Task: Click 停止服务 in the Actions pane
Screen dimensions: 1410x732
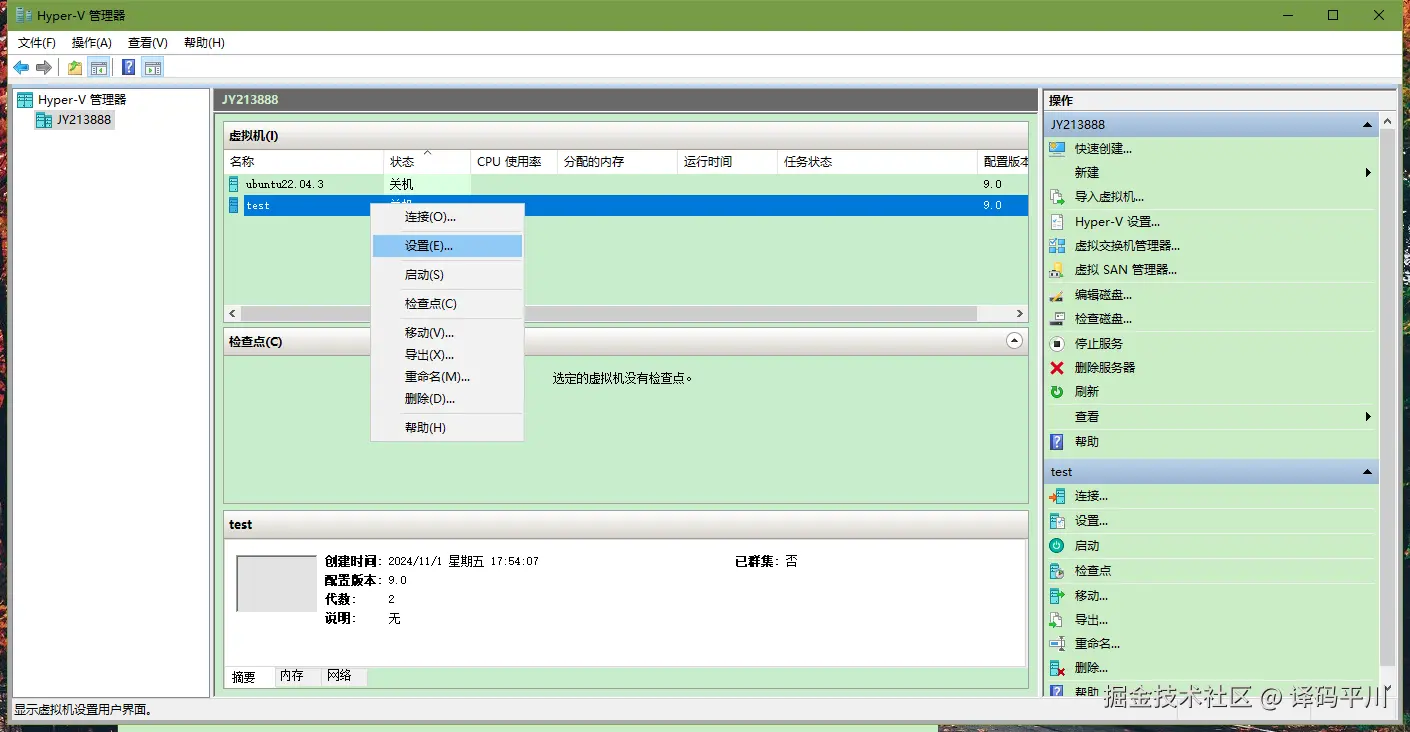Action: tap(1099, 343)
